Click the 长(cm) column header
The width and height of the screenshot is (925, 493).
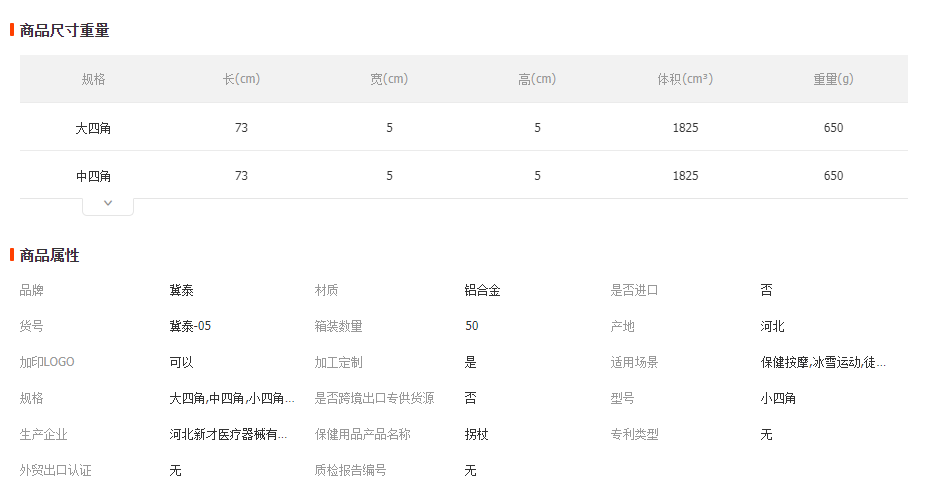(241, 79)
